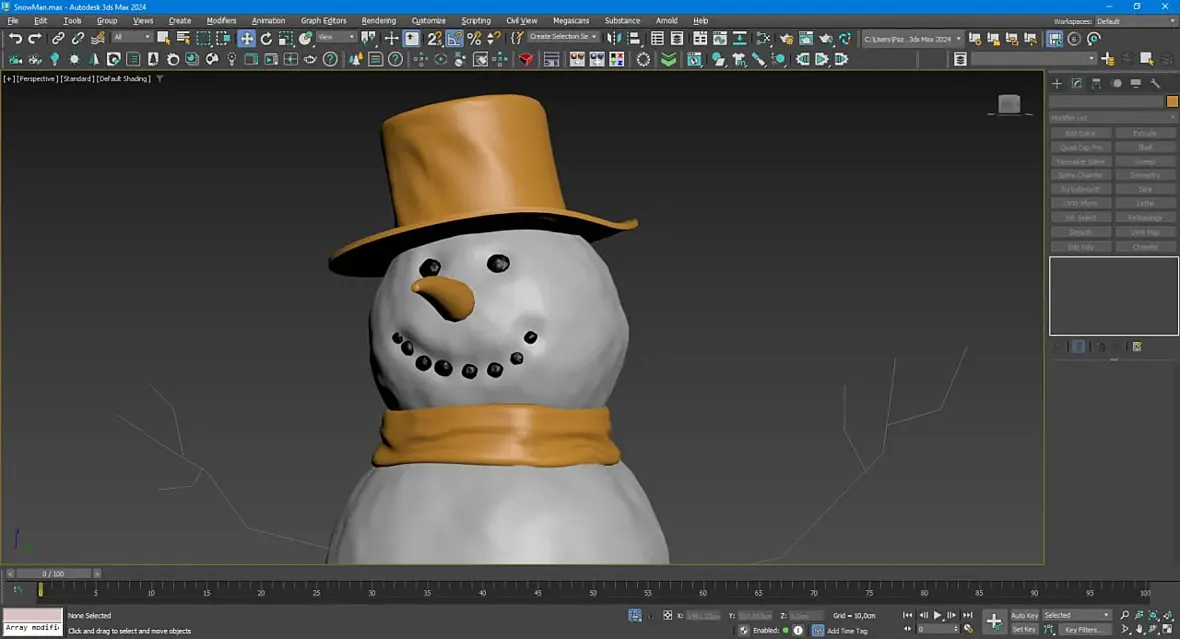This screenshot has width=1180, height=639.
Task: Select the Move tool in toolbar
Action: click(x=246, y=38)
